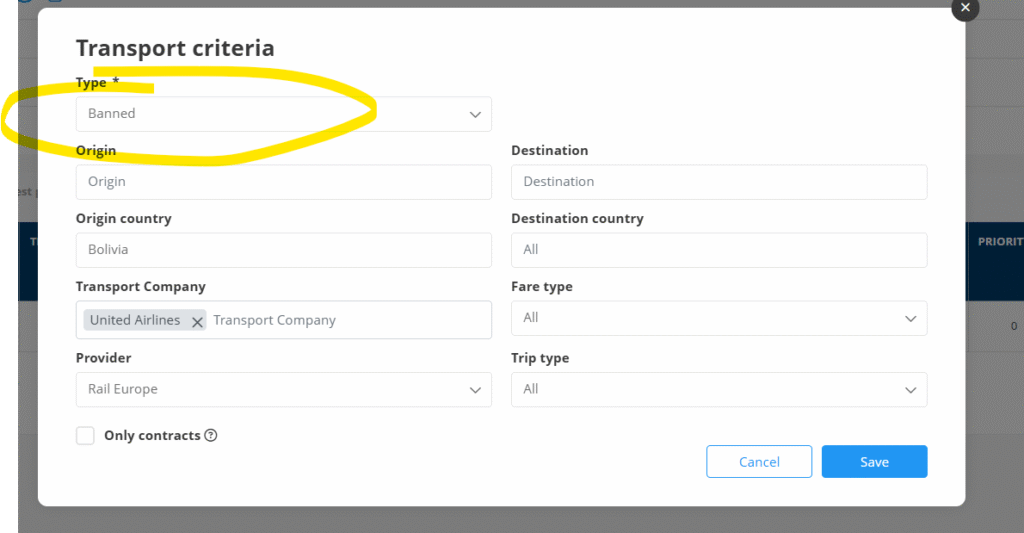Click the help icon beside Only contracts
The height and width of the screenshot is (533, 1024).
pyautogui.click(x=211, y=436)
